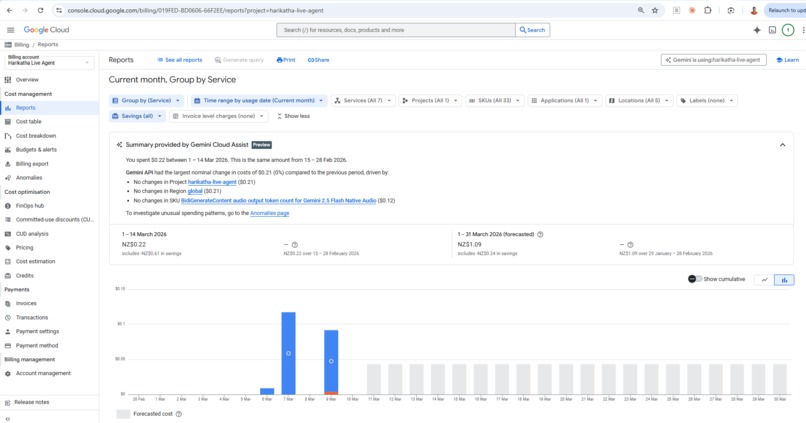Open Applications (All 1) filter dropdown
The height and width of the screenshot is (423, 806).
click(x=564, y=101)
